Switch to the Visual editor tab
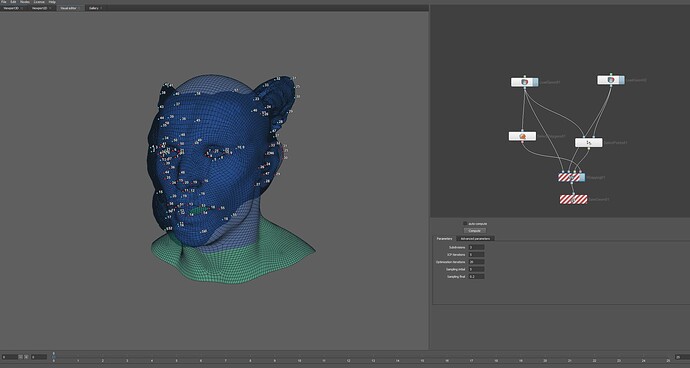The height and width of the screenshot is (368, 690). [x=70, y=8]
